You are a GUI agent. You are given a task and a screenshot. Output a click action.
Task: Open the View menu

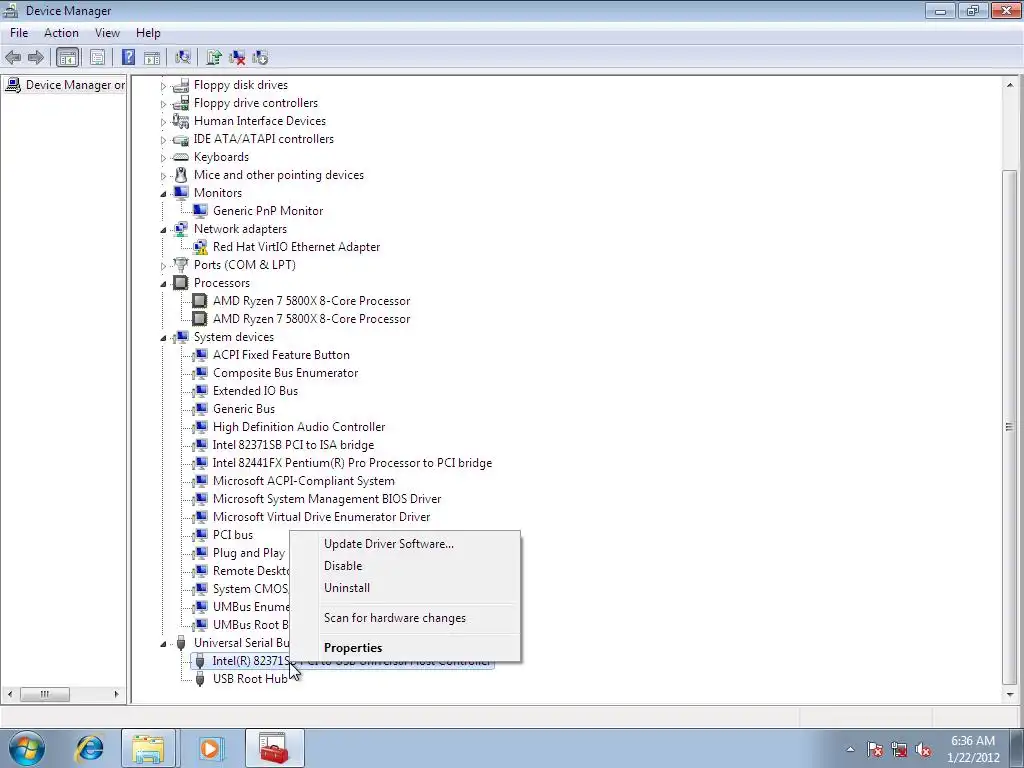107,33
